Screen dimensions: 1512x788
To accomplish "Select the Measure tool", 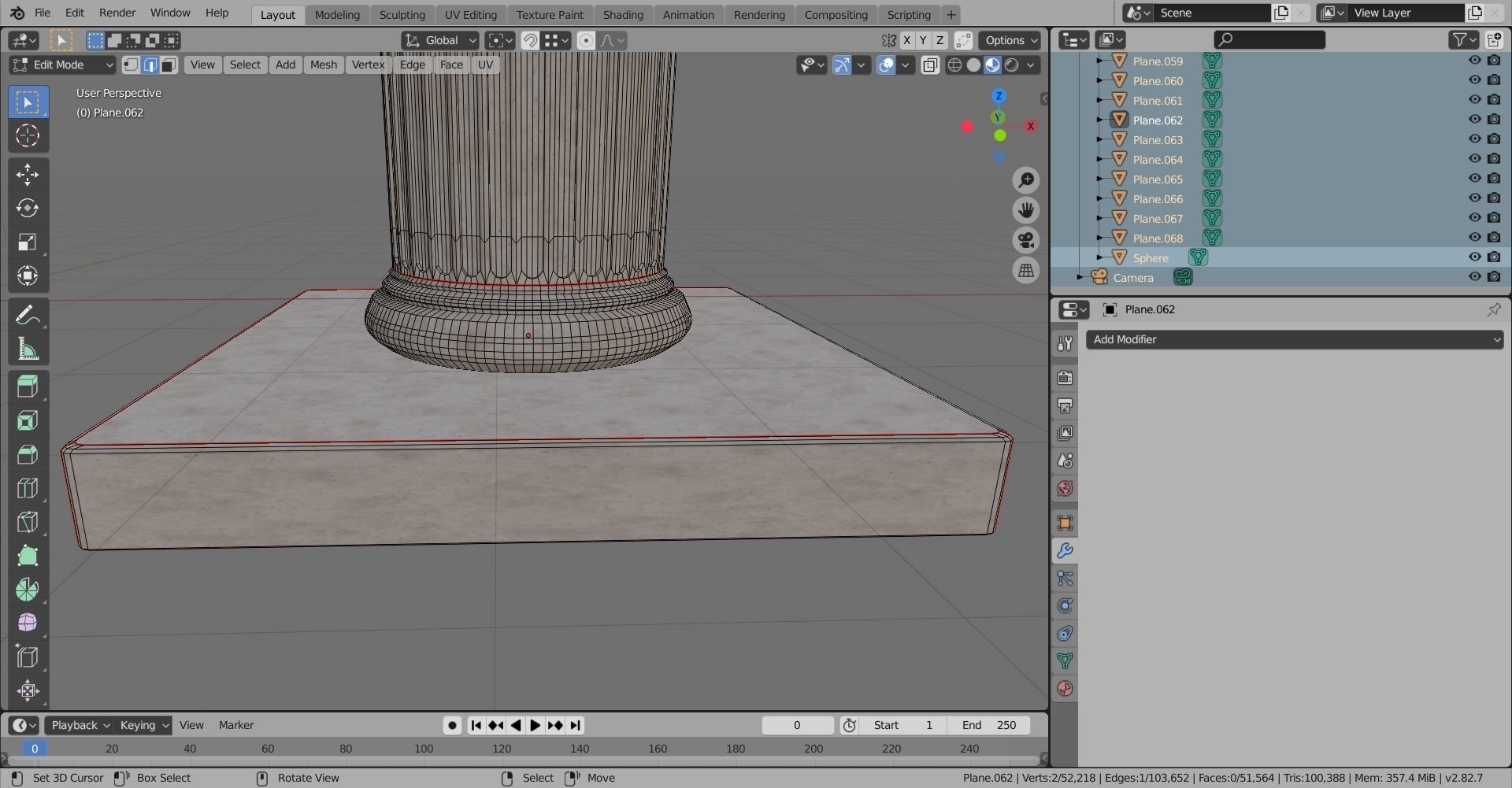I will tap(28, 349).
